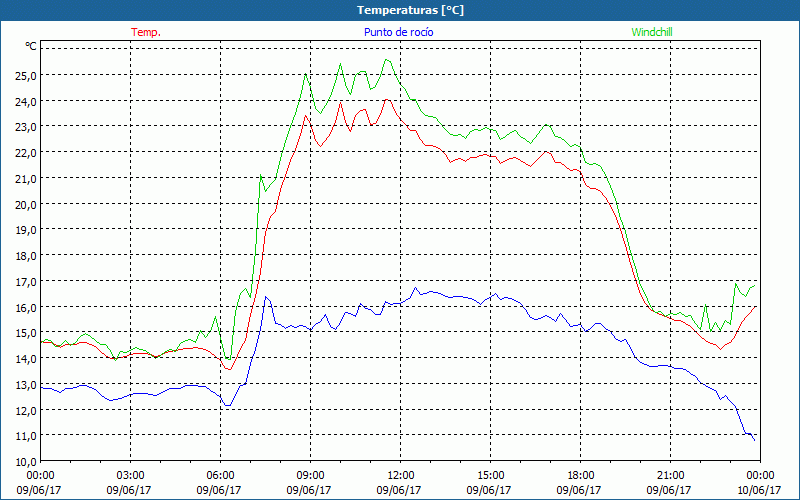Click the 12,0 y-axis value
This screenshot has height=500, width=800.
[x=26, y=410]
